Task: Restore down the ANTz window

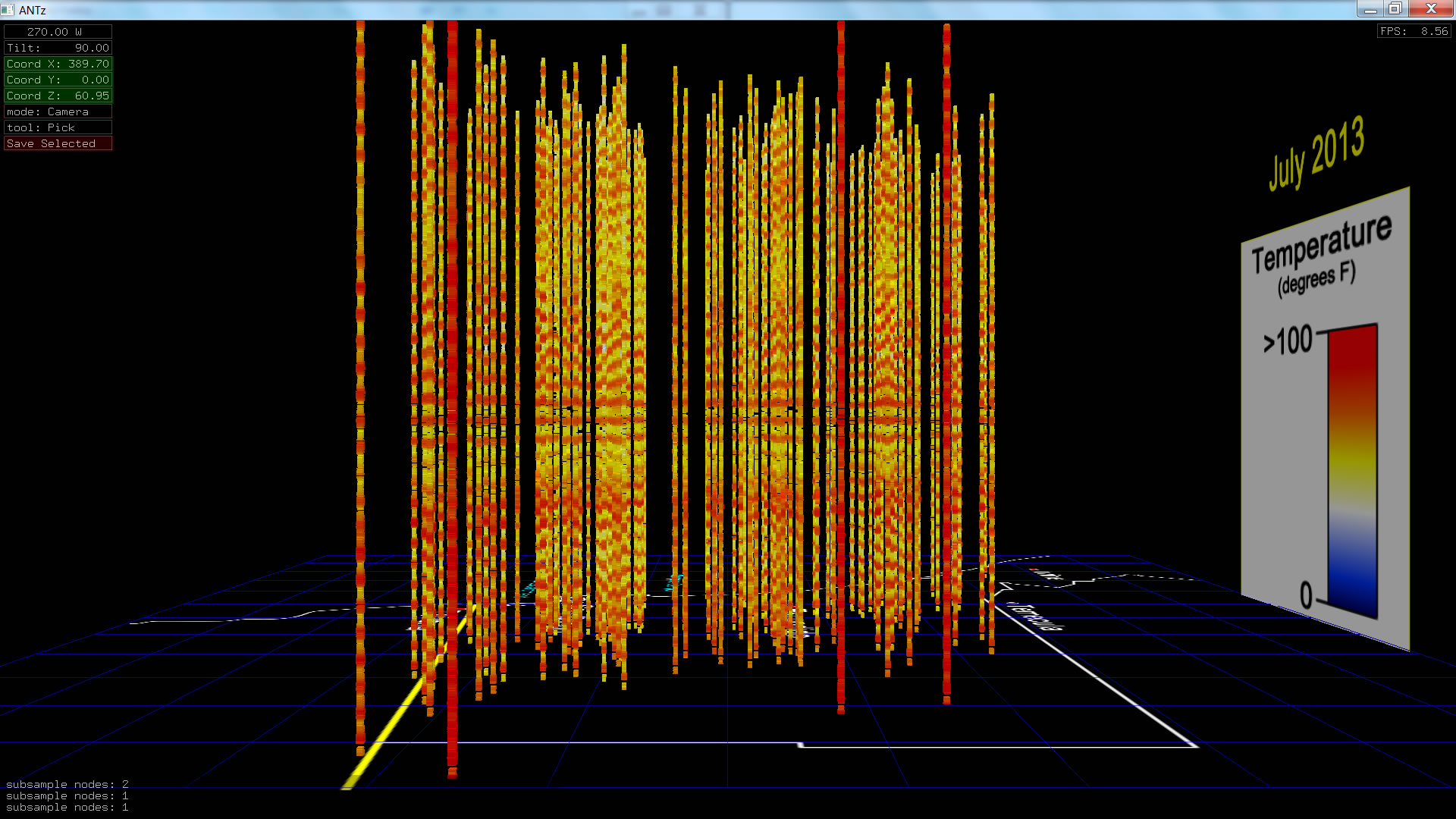Action: tap(1395, 9)
